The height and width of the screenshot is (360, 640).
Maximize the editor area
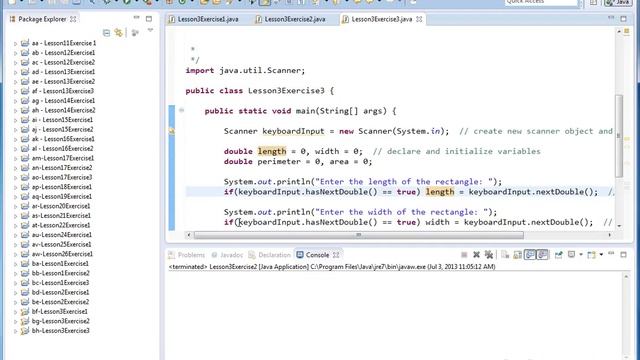(623, 19)
